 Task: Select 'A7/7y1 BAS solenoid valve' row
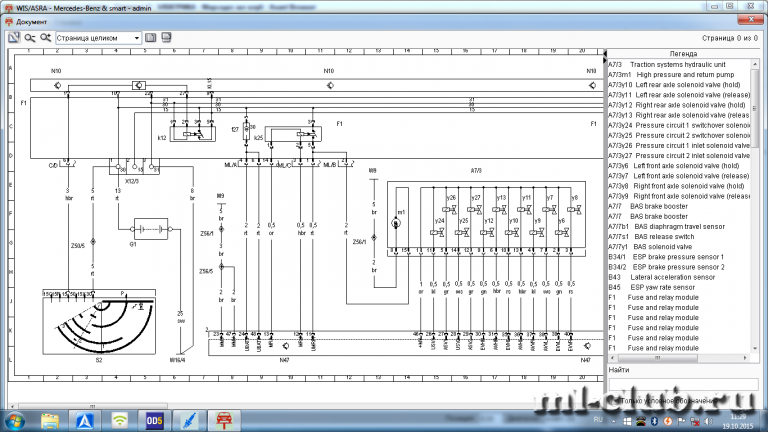click(679, 247)
